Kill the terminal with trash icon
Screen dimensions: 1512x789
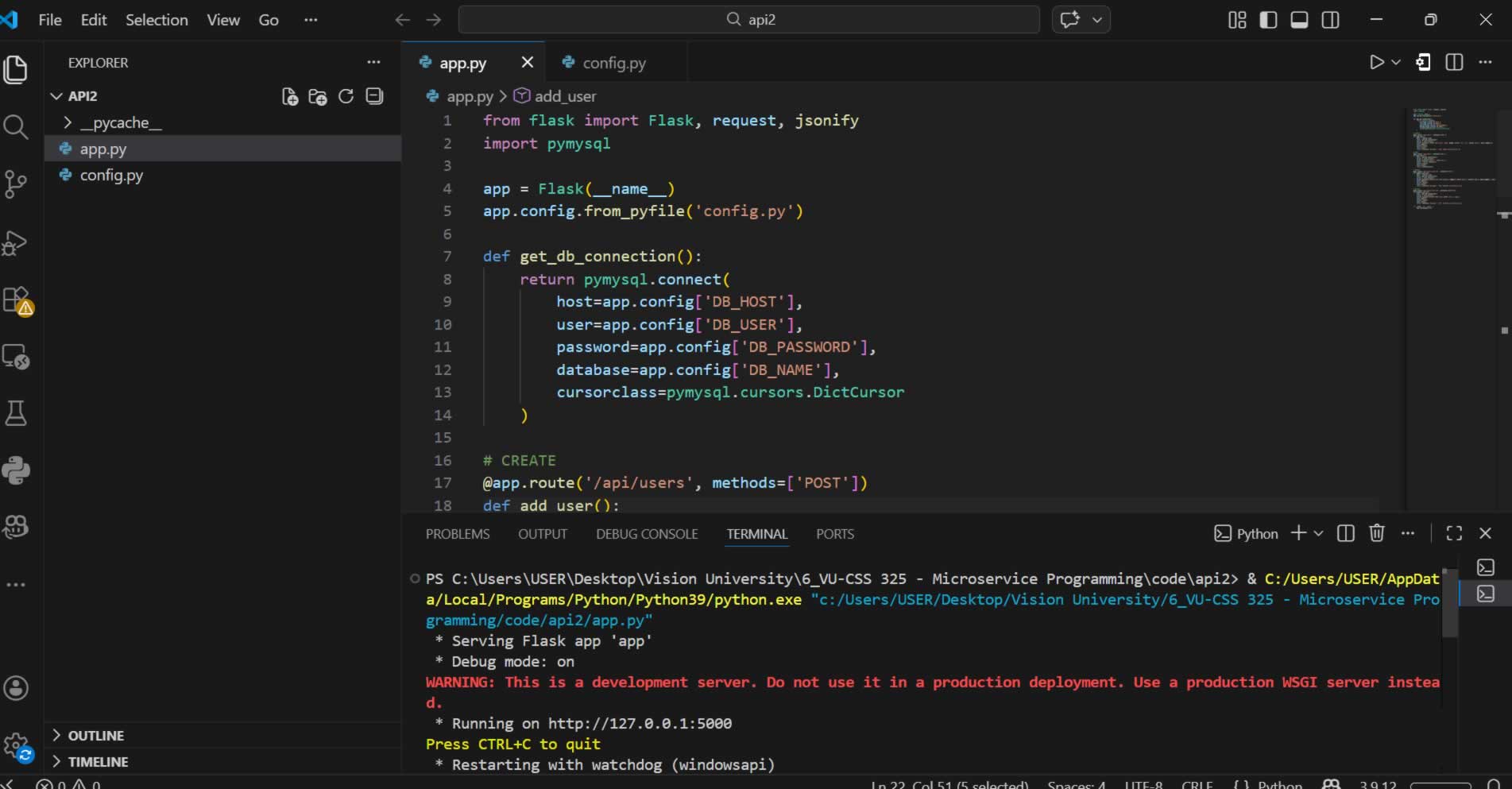click(1377, 533)
